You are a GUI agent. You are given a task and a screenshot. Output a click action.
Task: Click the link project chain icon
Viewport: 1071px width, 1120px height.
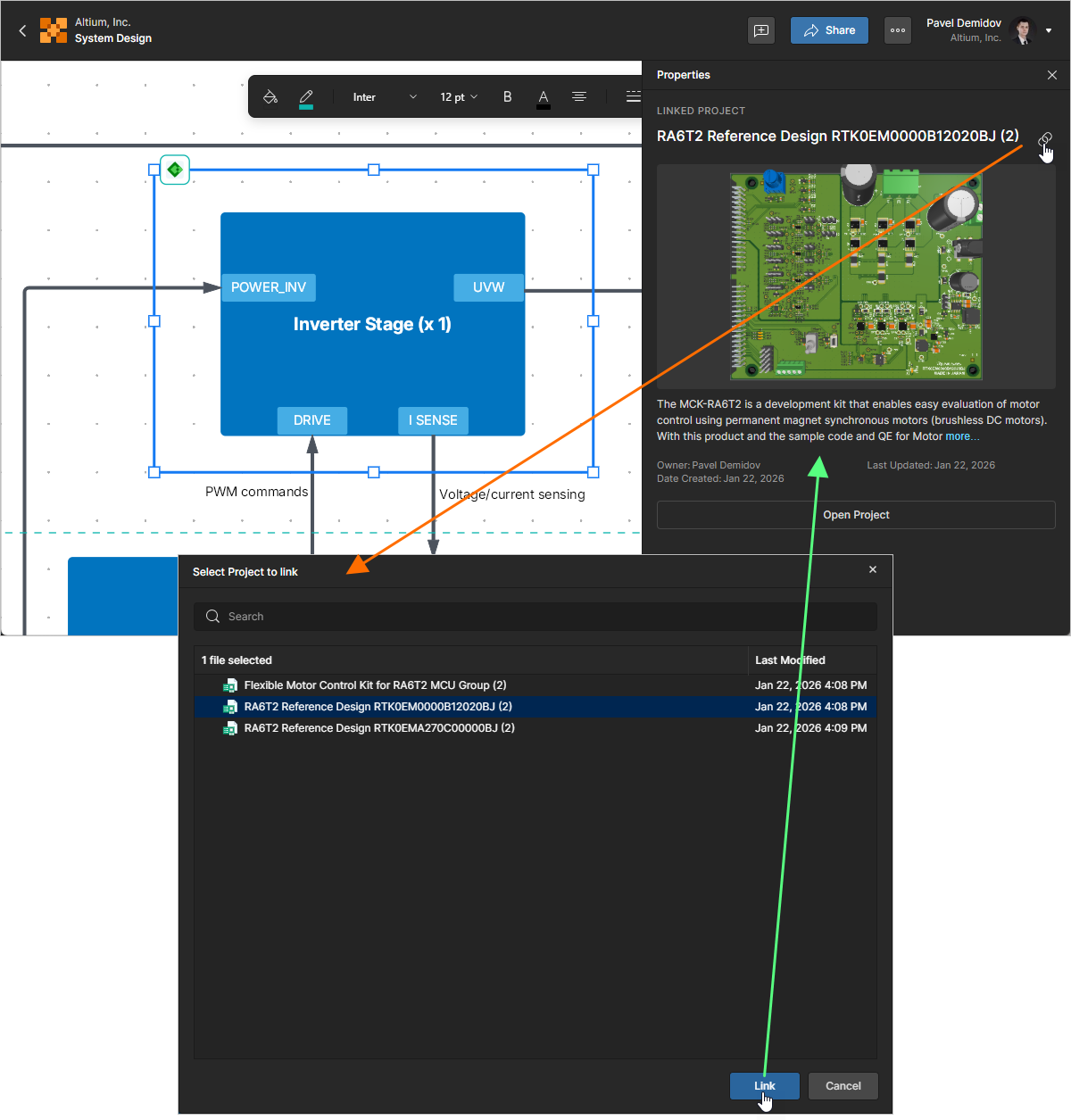pos(1045,139)
